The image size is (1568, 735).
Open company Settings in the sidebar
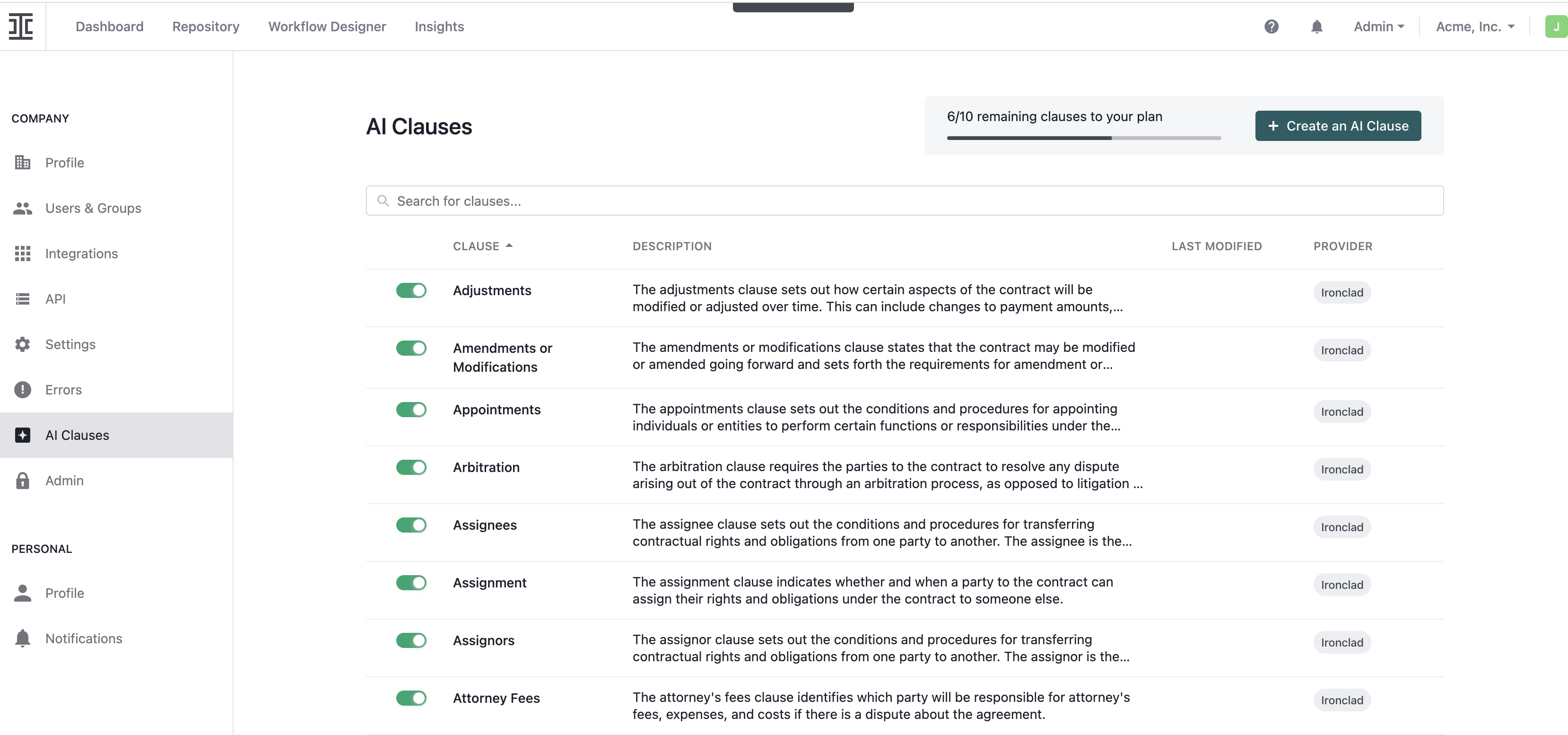click(116, 344)
